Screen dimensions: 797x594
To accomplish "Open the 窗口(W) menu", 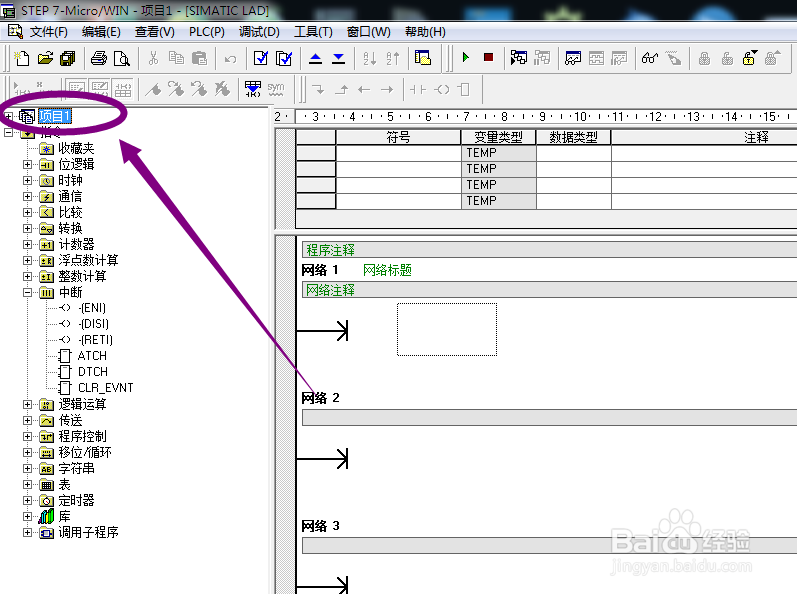I will [369, 32].
